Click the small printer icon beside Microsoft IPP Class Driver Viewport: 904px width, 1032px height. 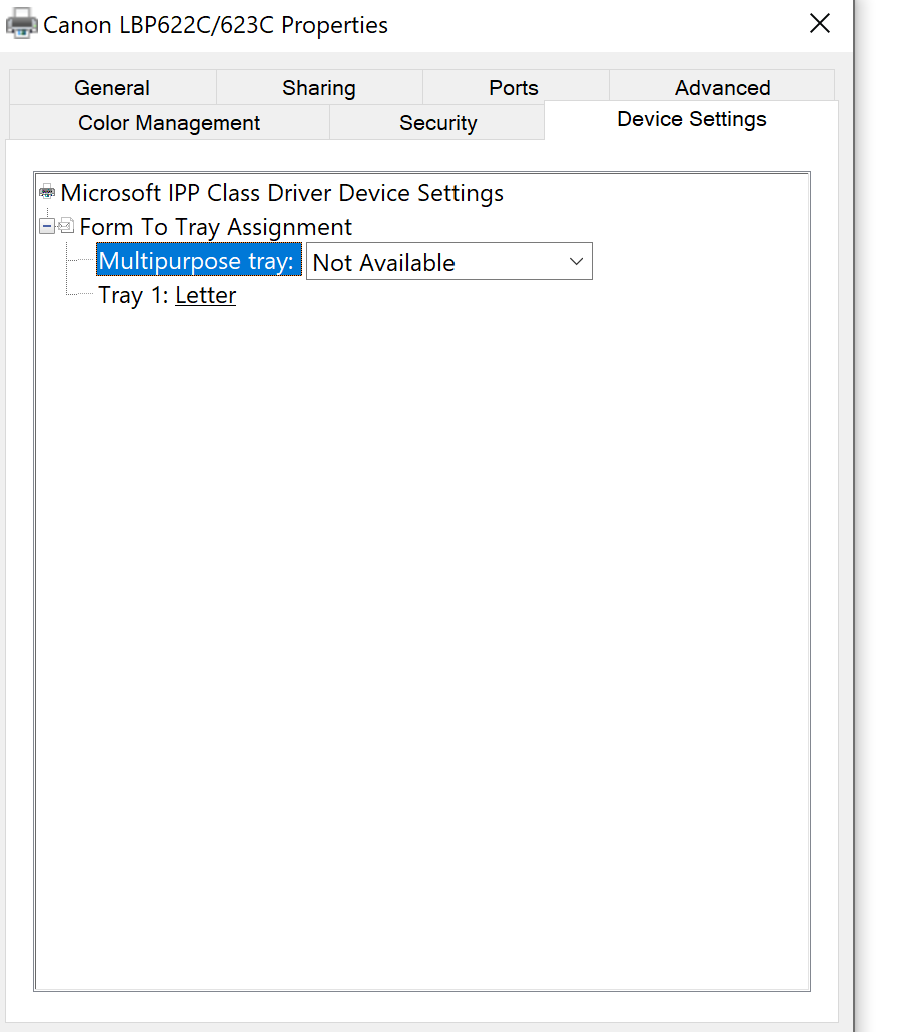pos(47,193)
